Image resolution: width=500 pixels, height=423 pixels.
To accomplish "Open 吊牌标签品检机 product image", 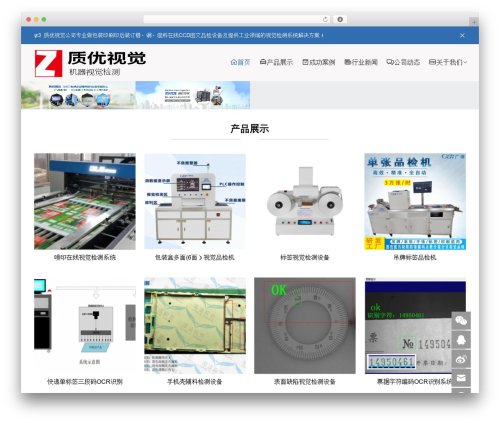I will [x=415, y=201].
